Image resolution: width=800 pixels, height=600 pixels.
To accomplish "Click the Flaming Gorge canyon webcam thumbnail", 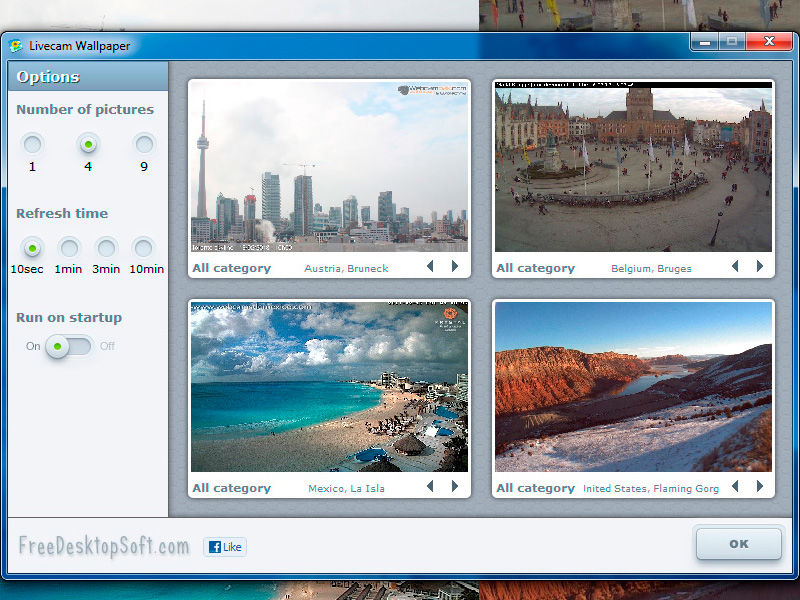I will pos(633,386).
